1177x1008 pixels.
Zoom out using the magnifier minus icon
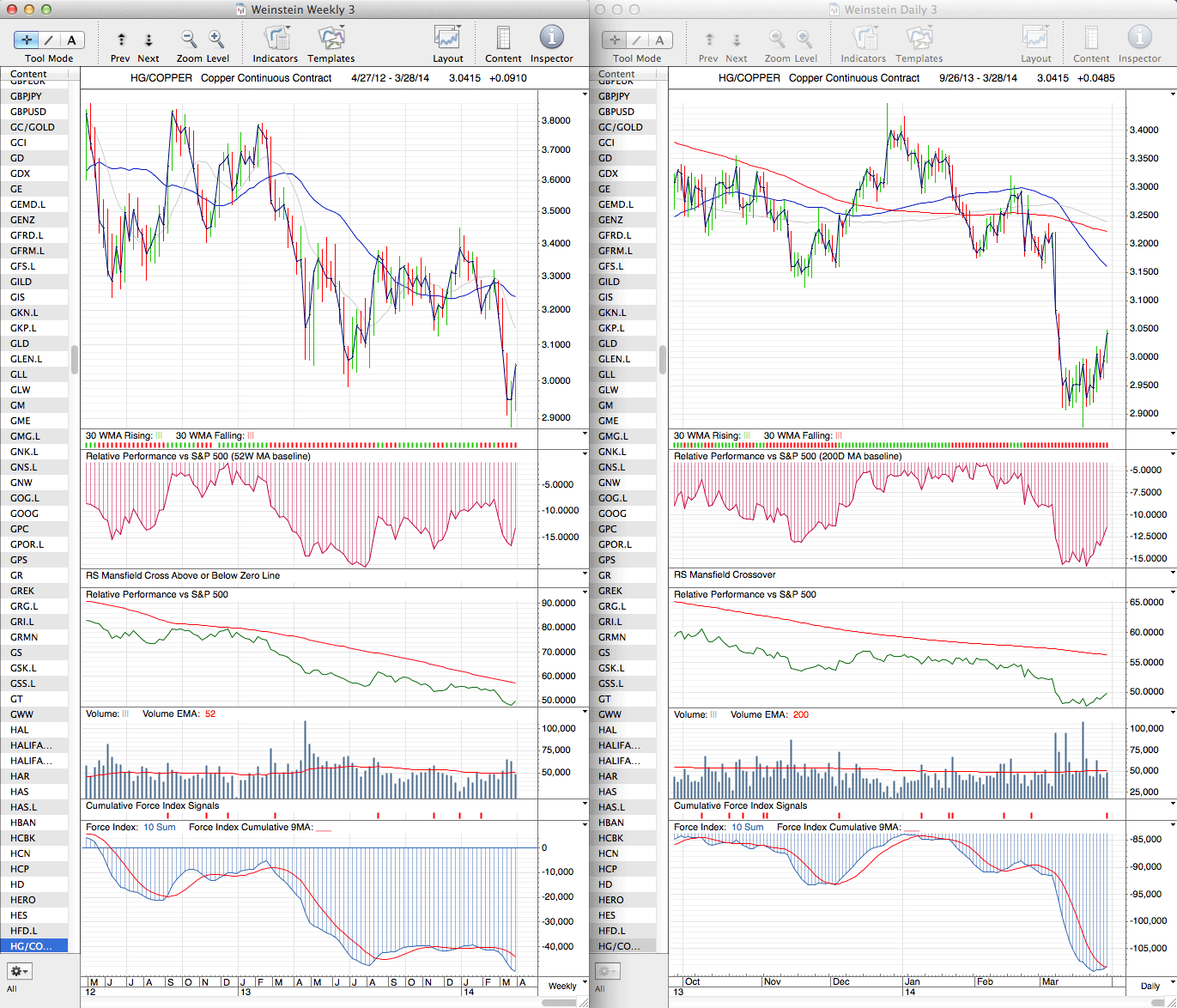coord(188,39)
